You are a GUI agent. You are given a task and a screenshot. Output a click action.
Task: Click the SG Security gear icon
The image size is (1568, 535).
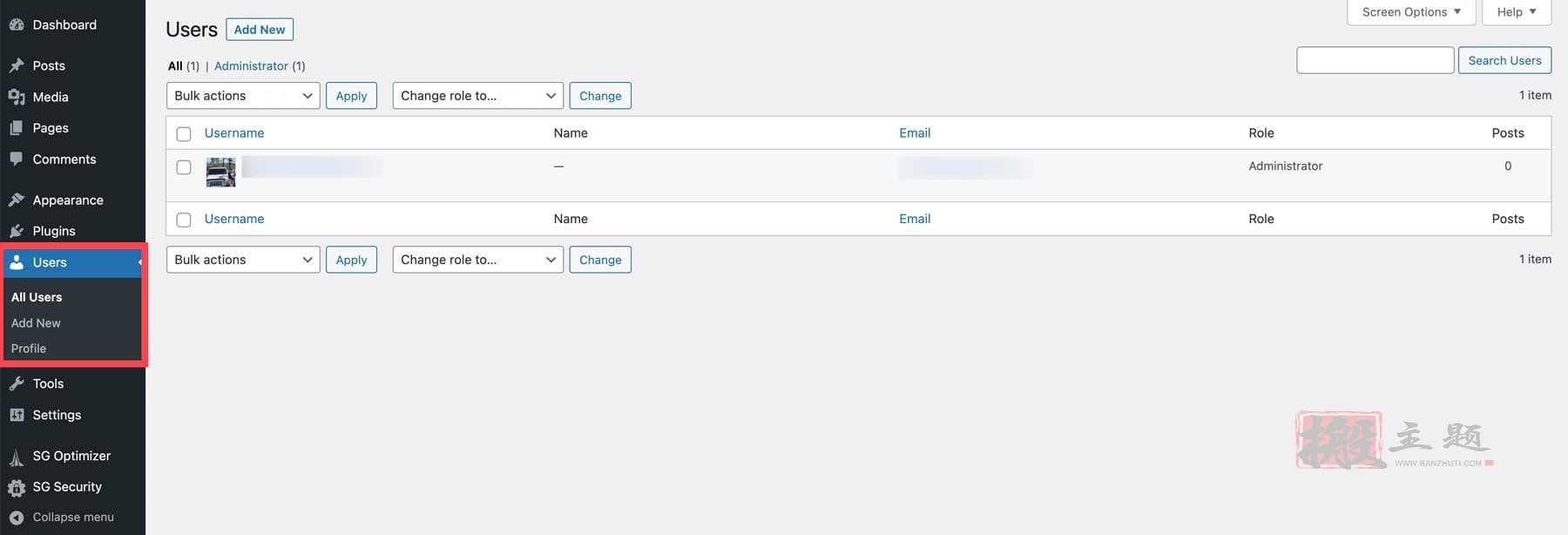tap(17, 487)
